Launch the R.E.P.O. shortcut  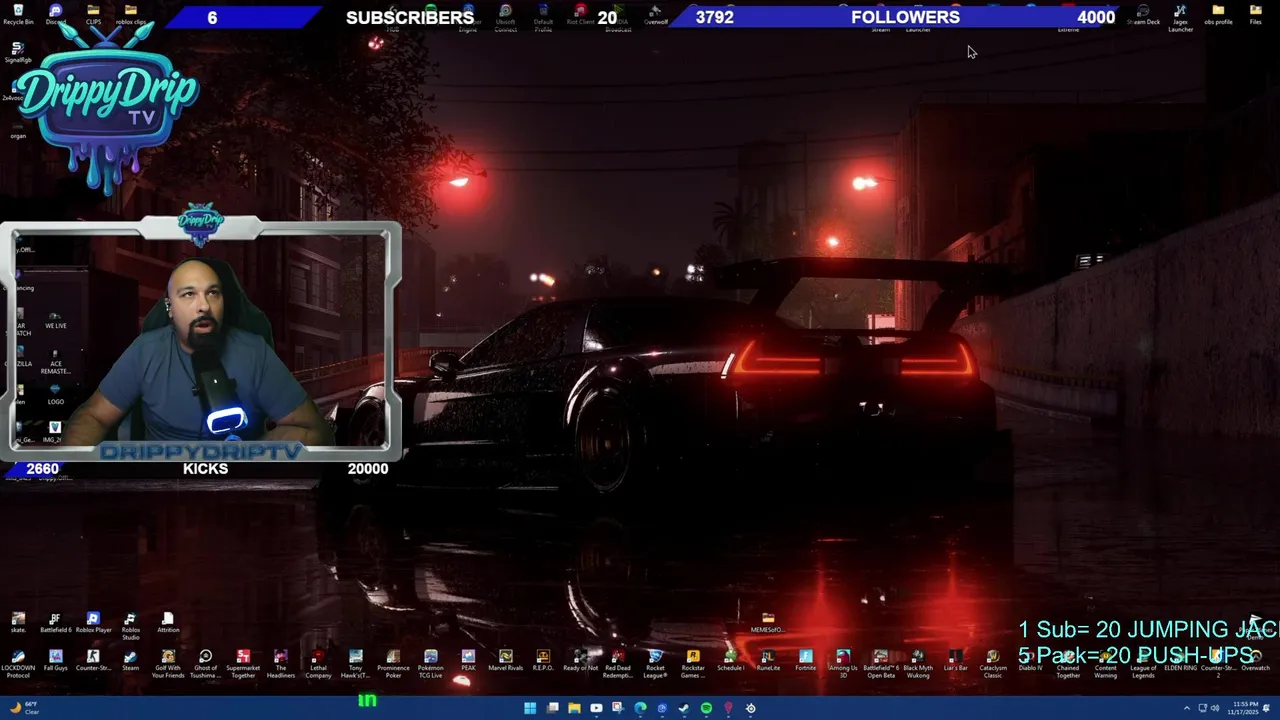click(543, 661)
